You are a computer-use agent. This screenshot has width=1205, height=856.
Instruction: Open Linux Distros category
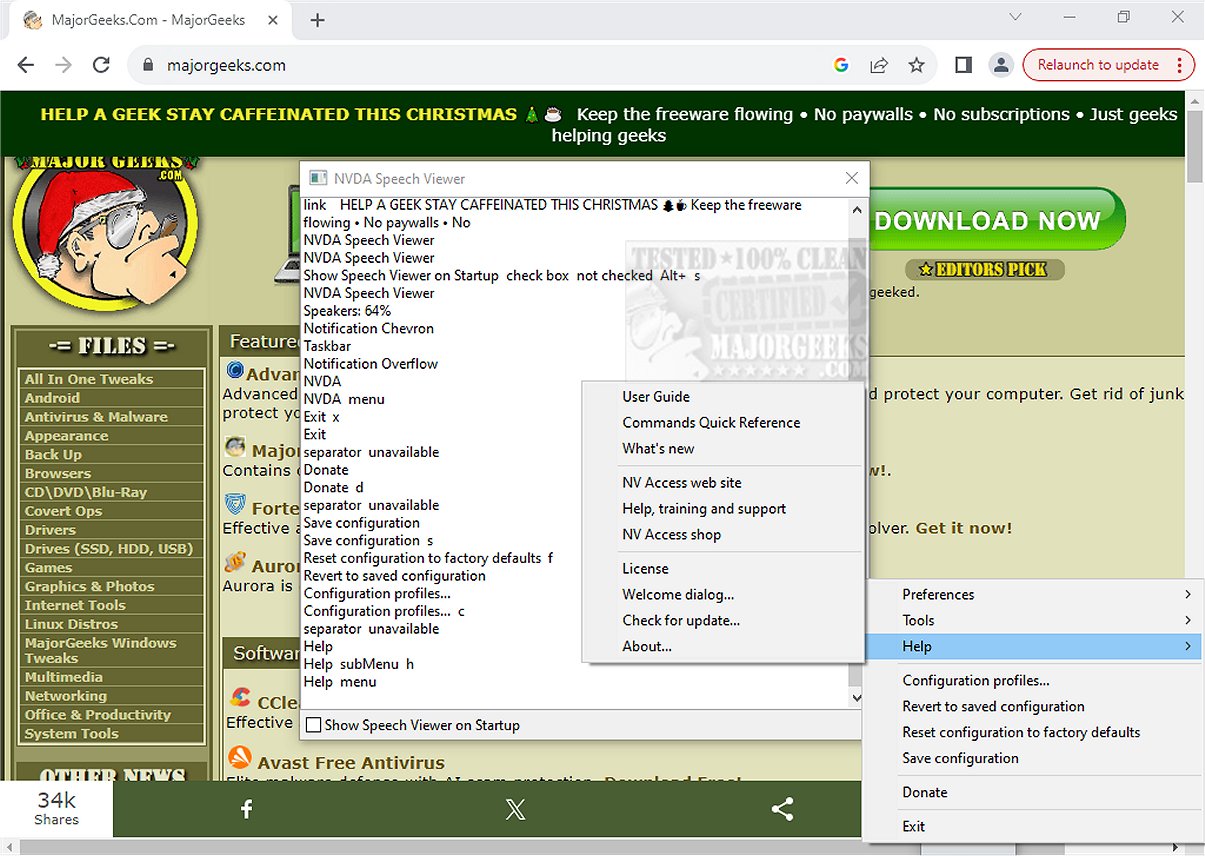pyautogui.click(x=72, y=624)
